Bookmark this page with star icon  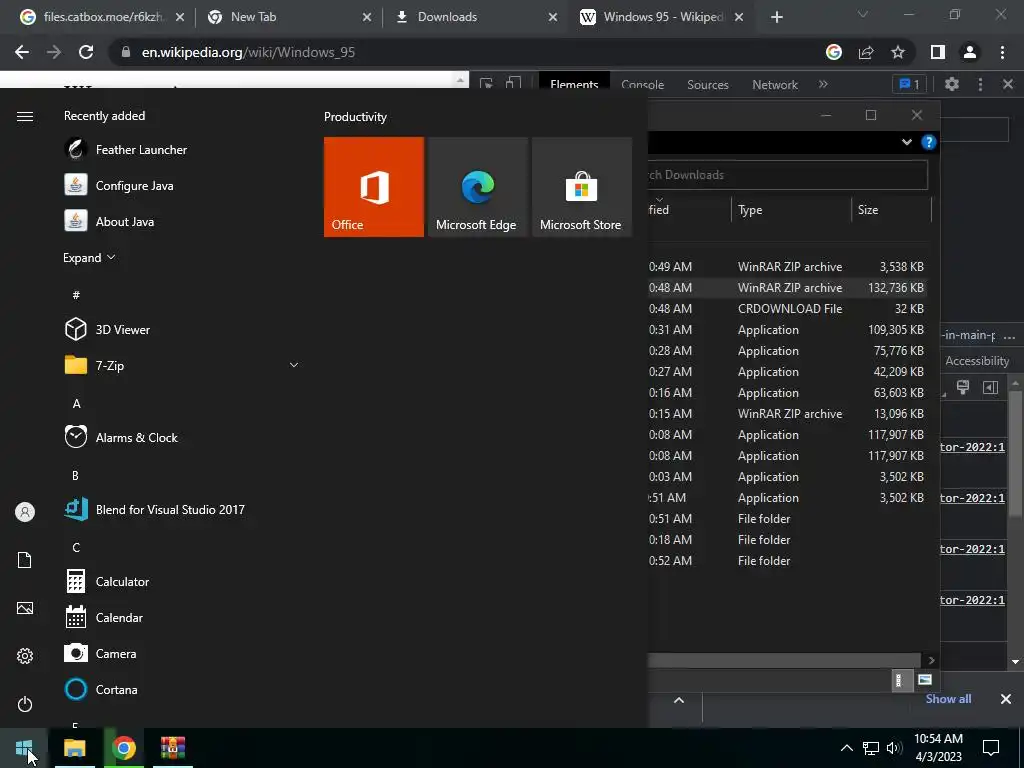point(898,52)
